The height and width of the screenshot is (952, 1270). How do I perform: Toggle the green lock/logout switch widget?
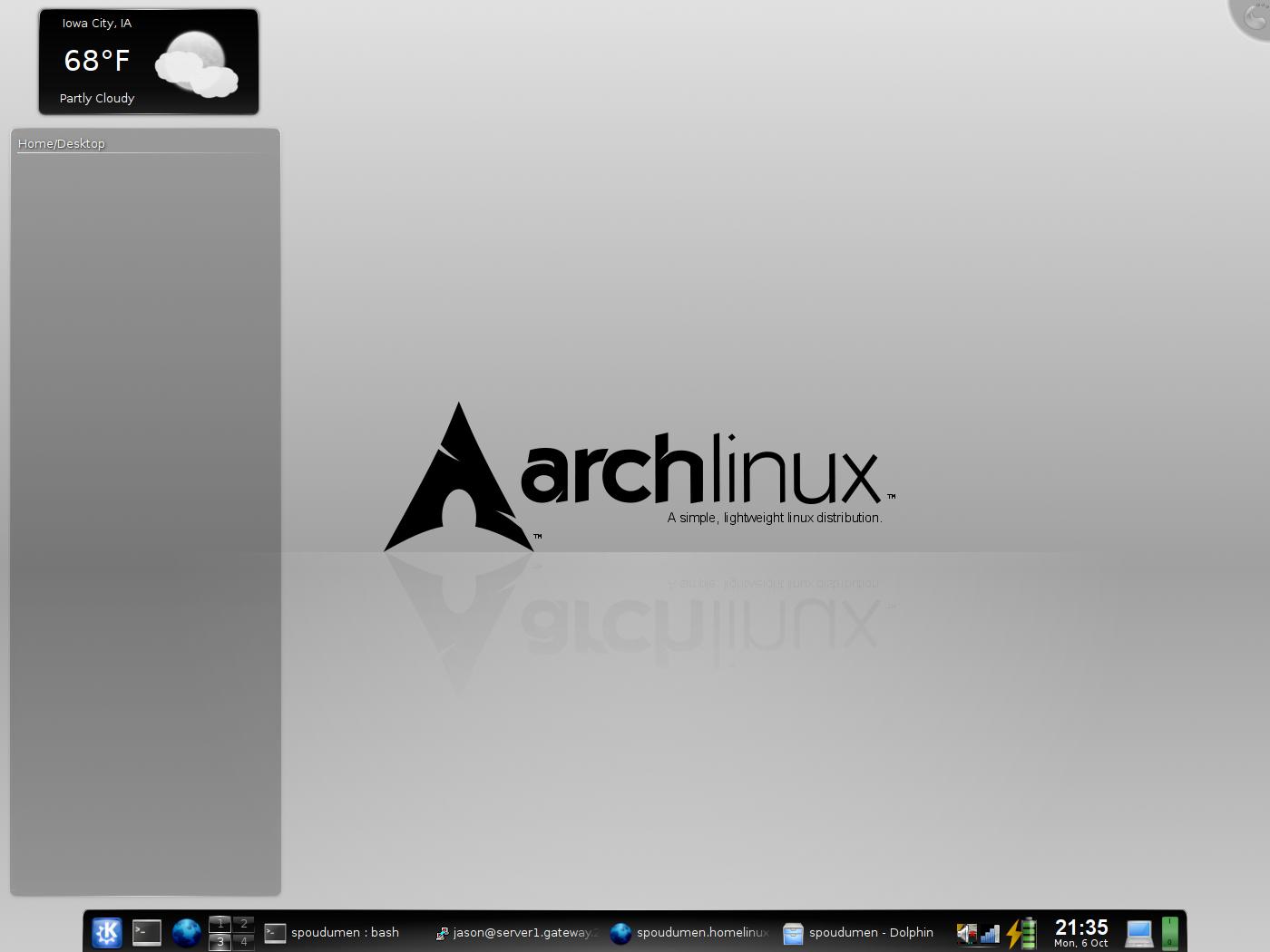(1170, 933)
